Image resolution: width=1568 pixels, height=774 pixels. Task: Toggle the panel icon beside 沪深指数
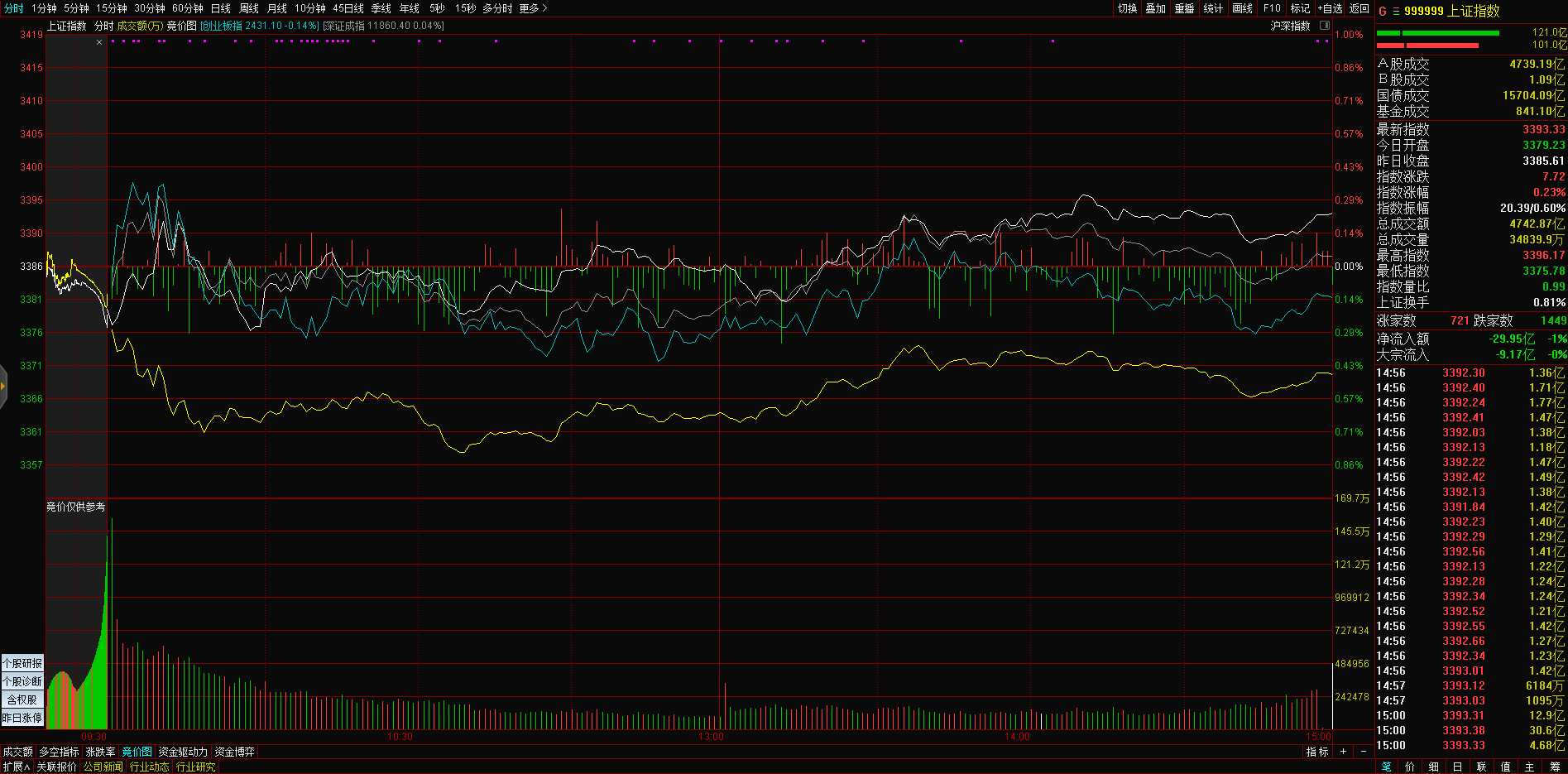click(1324, 26)
